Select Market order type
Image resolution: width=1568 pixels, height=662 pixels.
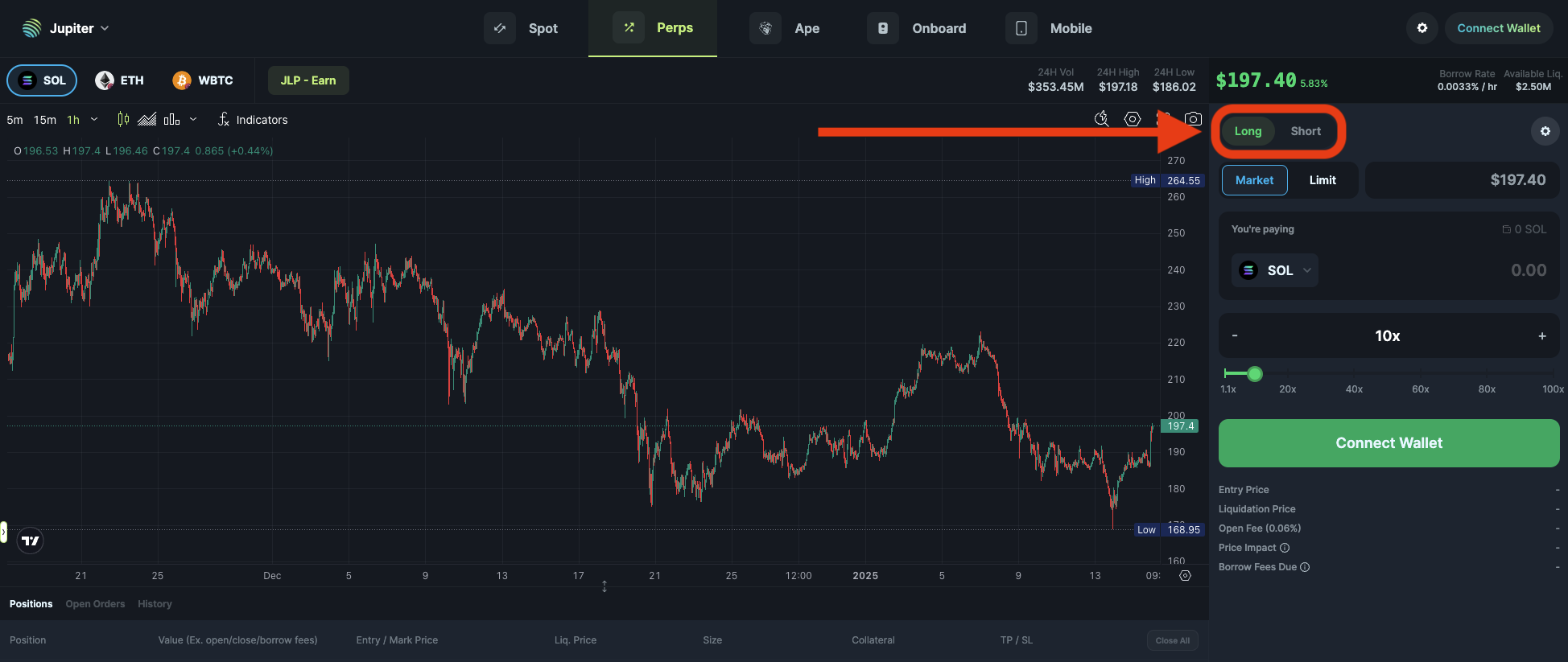tap(1254, 180)
